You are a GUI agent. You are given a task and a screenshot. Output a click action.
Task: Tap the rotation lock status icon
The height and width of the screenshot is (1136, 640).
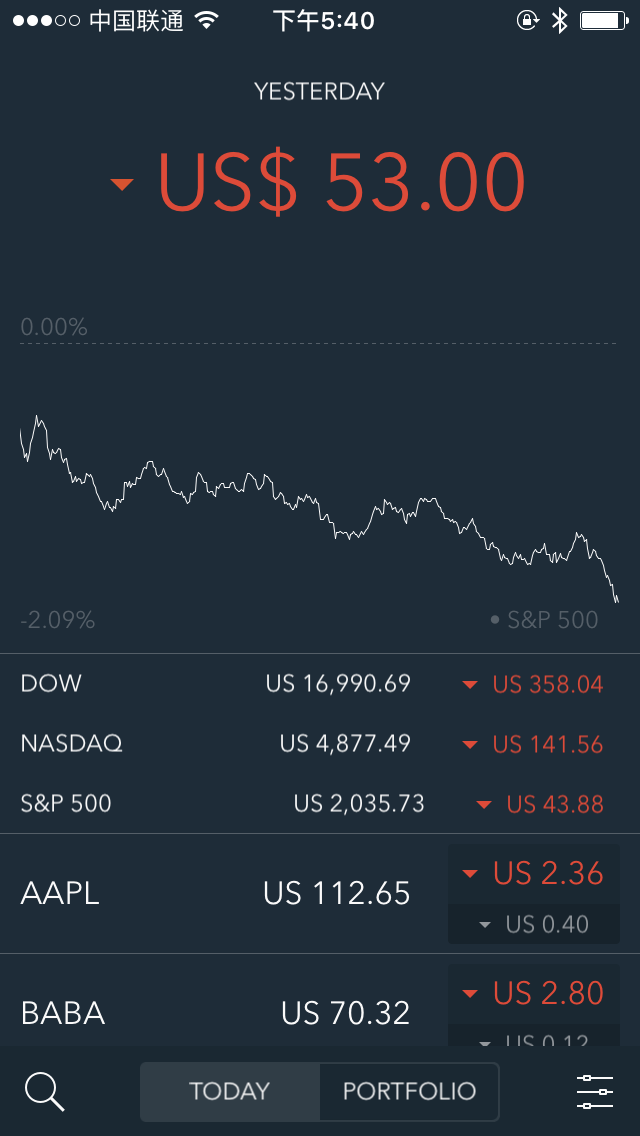[x=528, y=20]
